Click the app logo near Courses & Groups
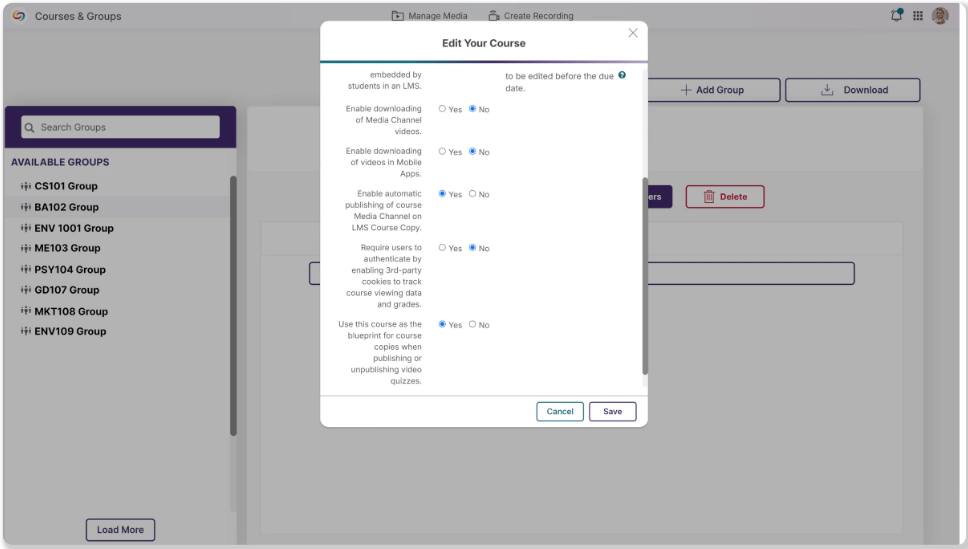Screen dimensions: 968x549 pyautogui.click(x=19, y=15)
